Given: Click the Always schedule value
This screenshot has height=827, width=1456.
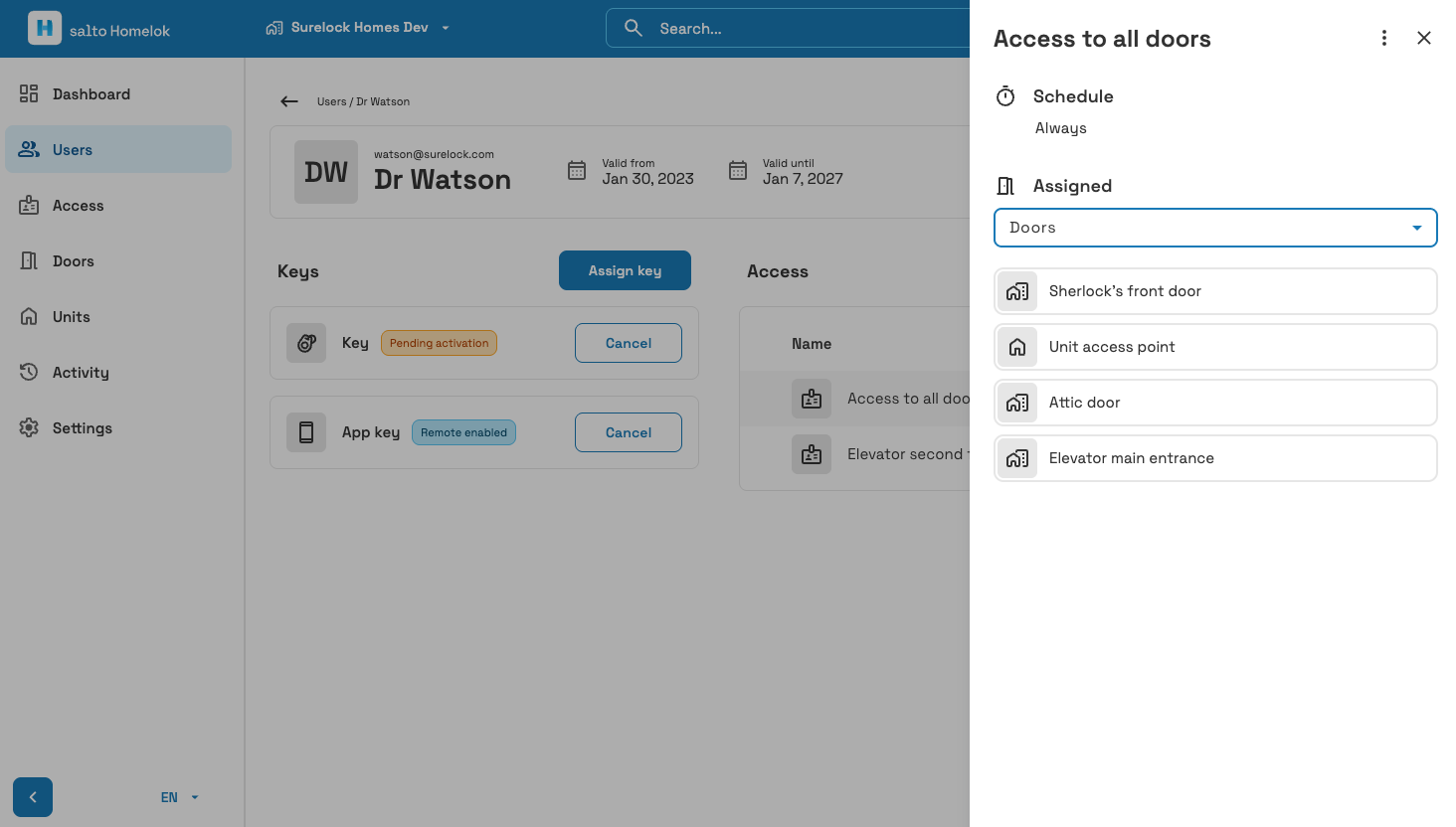Looking at the screenshot, I should click(x=1061, y=128).
